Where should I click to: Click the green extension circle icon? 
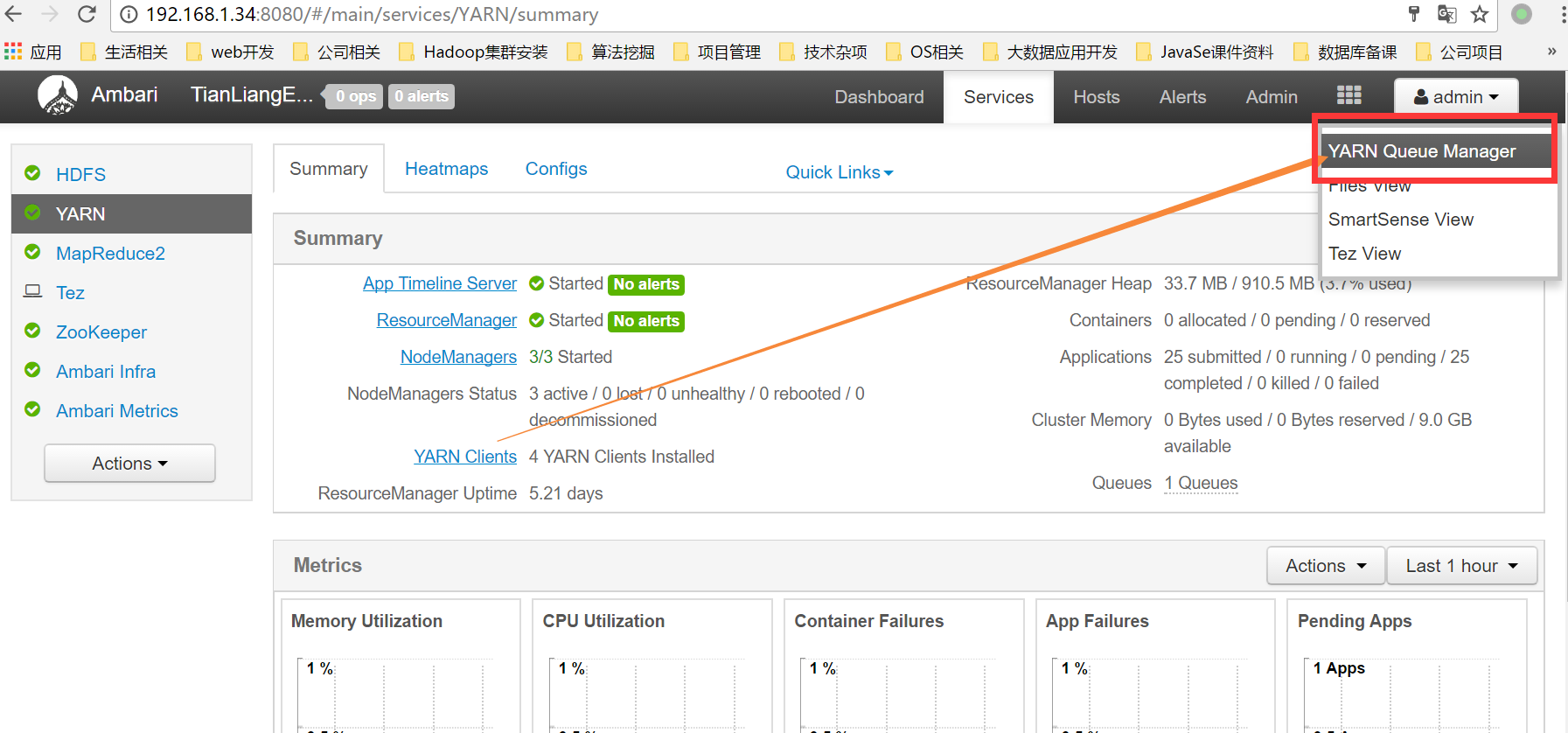tap(1522, 14)
